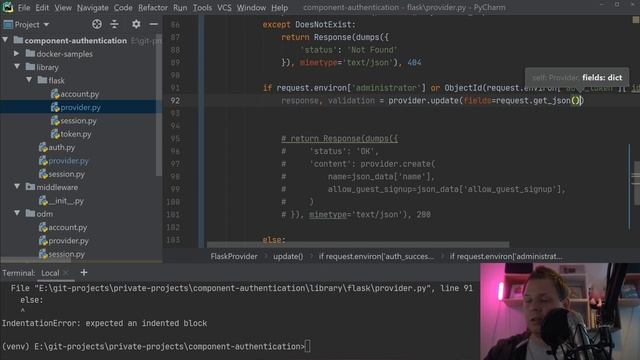Add a new terminal session
The image size is (640, 360).
tap(84, 273)
